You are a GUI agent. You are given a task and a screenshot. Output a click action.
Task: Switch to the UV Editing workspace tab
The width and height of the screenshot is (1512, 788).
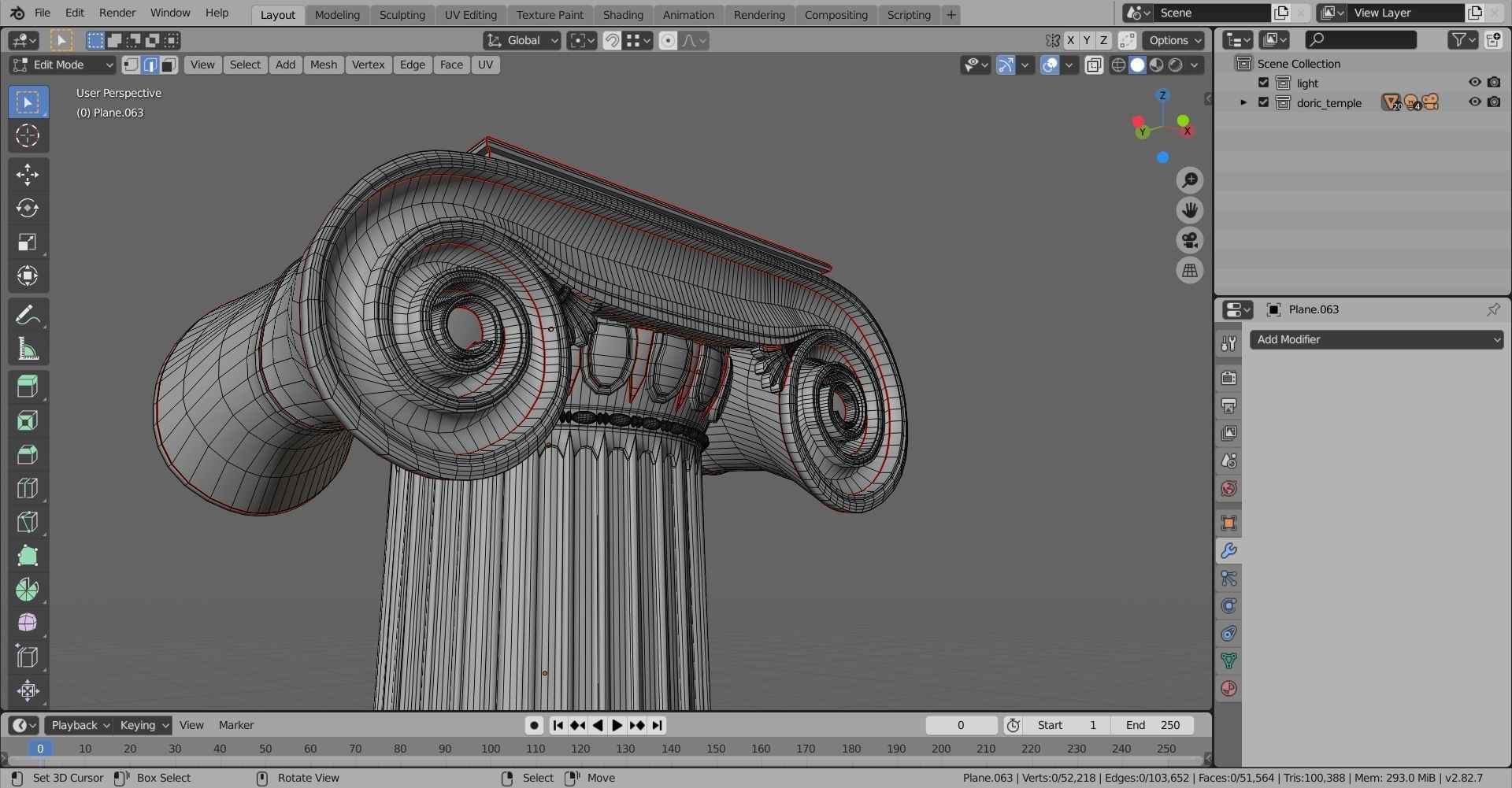pyautogui.click(x=470, y=14)
